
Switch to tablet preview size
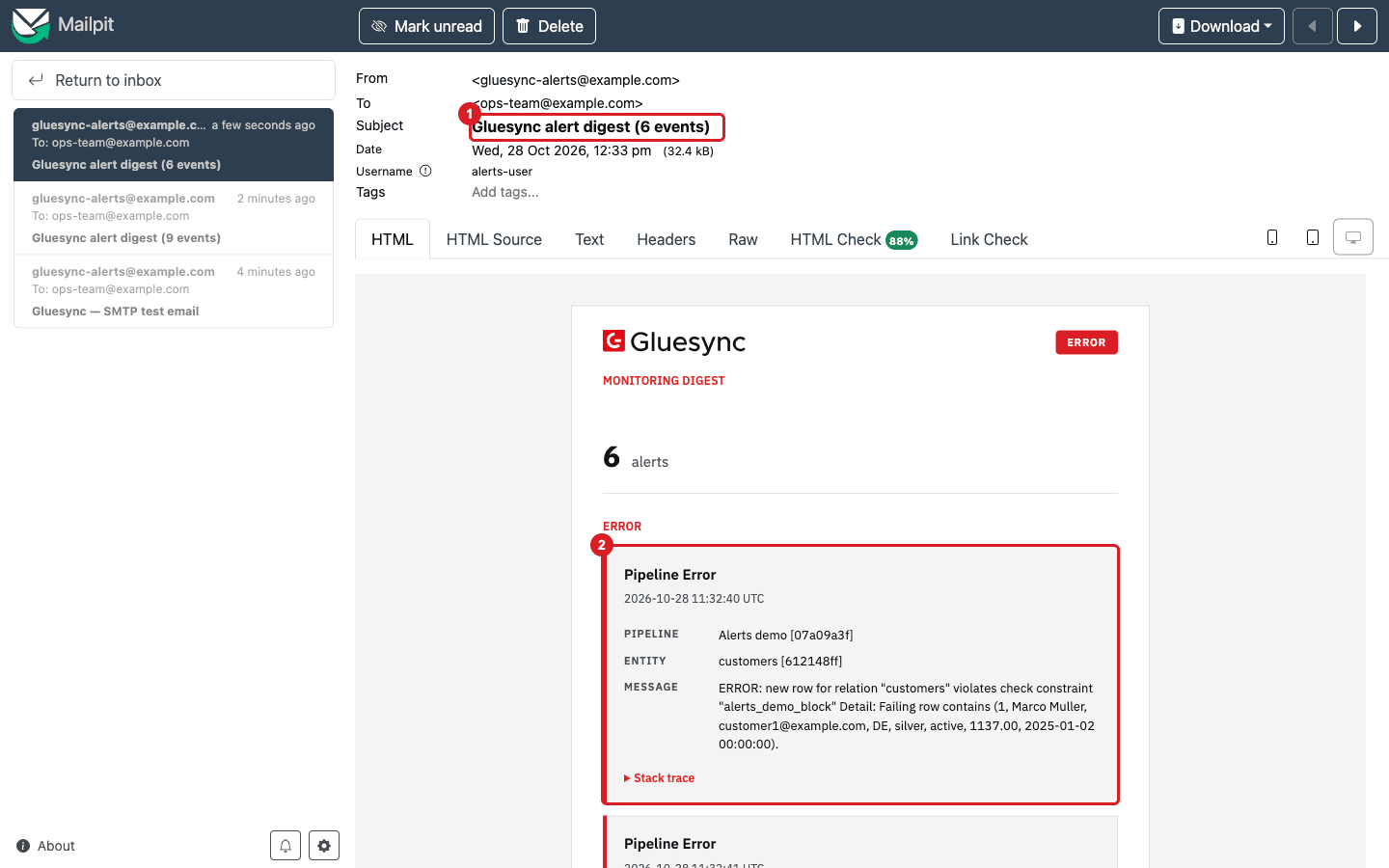click(x=1313, y=237)
